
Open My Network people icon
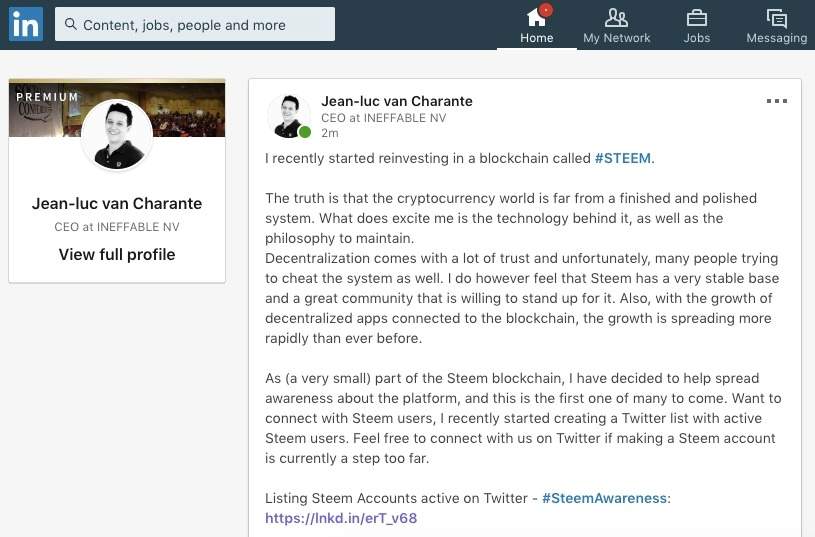(617, 17)
